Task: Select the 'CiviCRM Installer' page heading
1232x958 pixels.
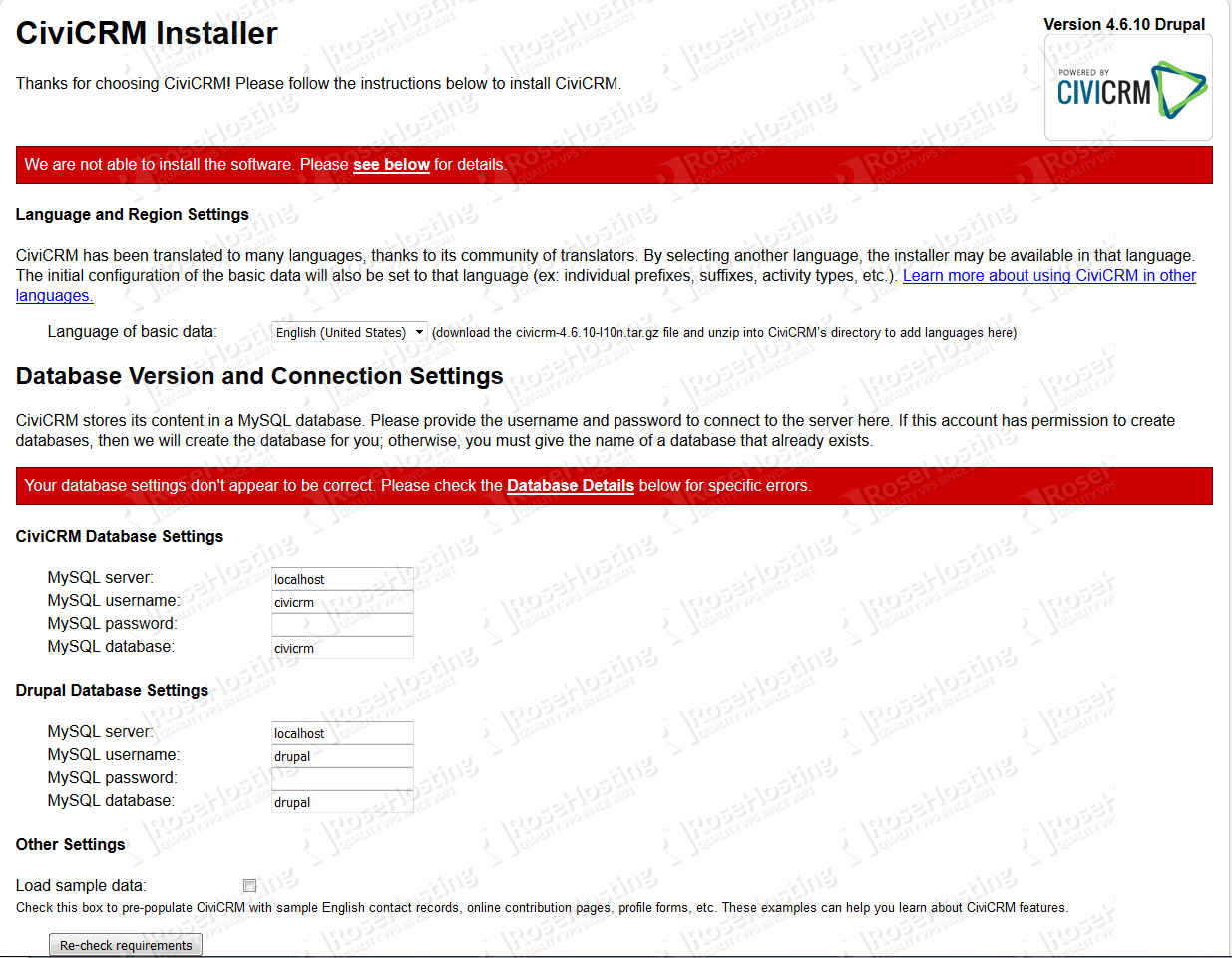Action: point(147,33)
